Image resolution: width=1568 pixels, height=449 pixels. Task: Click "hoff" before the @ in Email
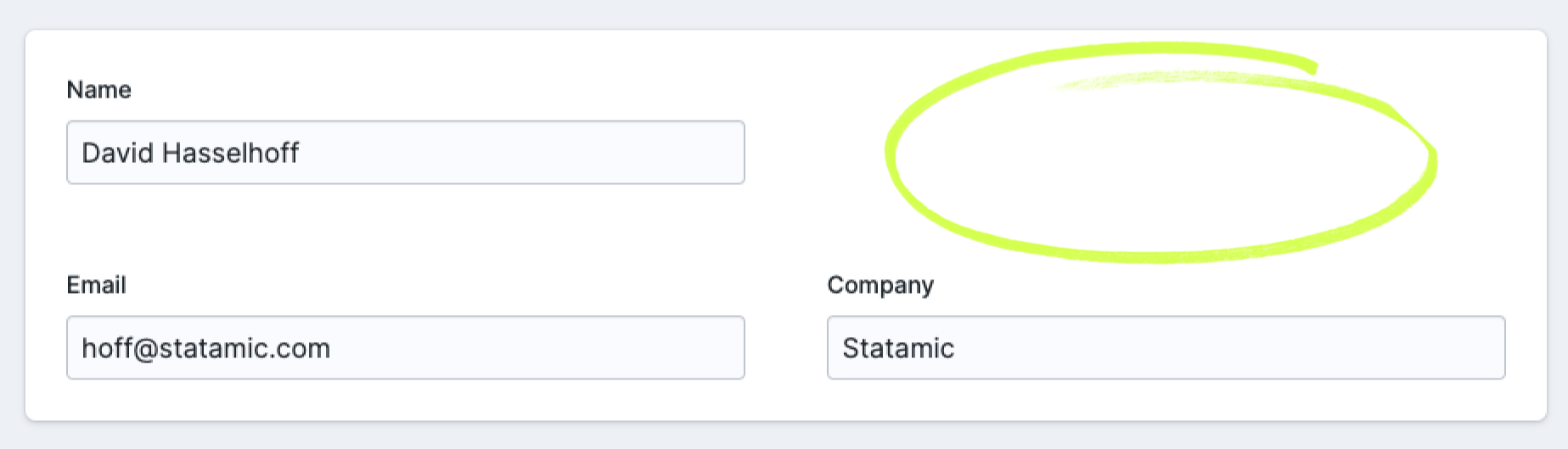tap(106, 348)
